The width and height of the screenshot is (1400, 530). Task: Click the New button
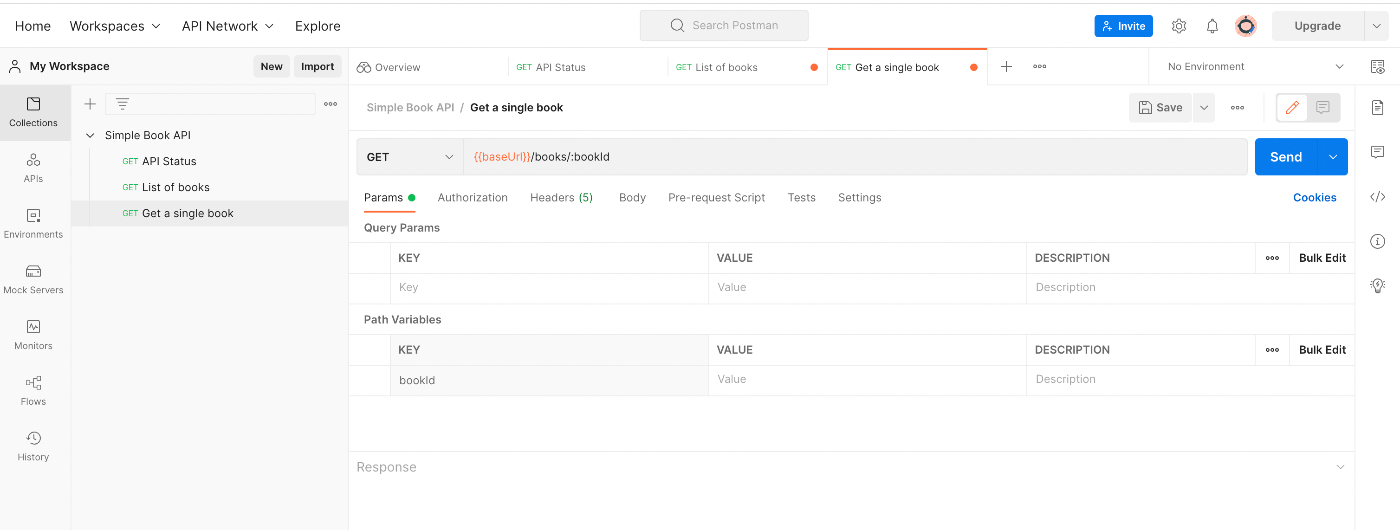pyautogui.click(x=272, y=66)
